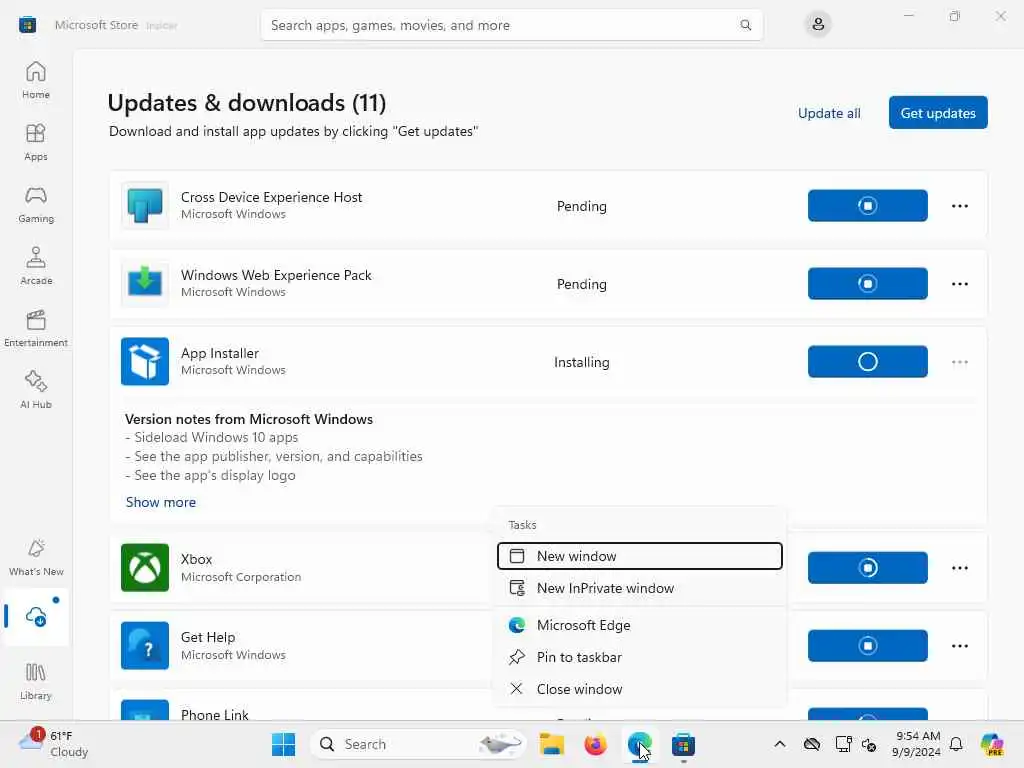This screenshot has height=768, width=1024.
Task: Show hidden system tray icons chevron
Action: 779,744
